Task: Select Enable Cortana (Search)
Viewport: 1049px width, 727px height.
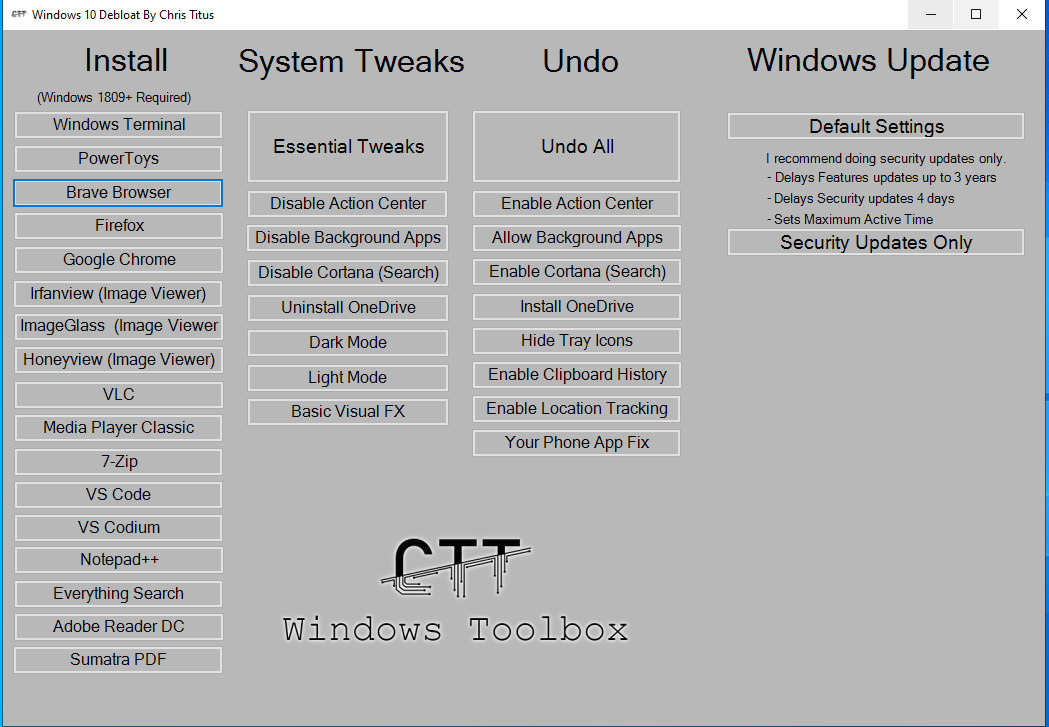Action: (577, 272)
